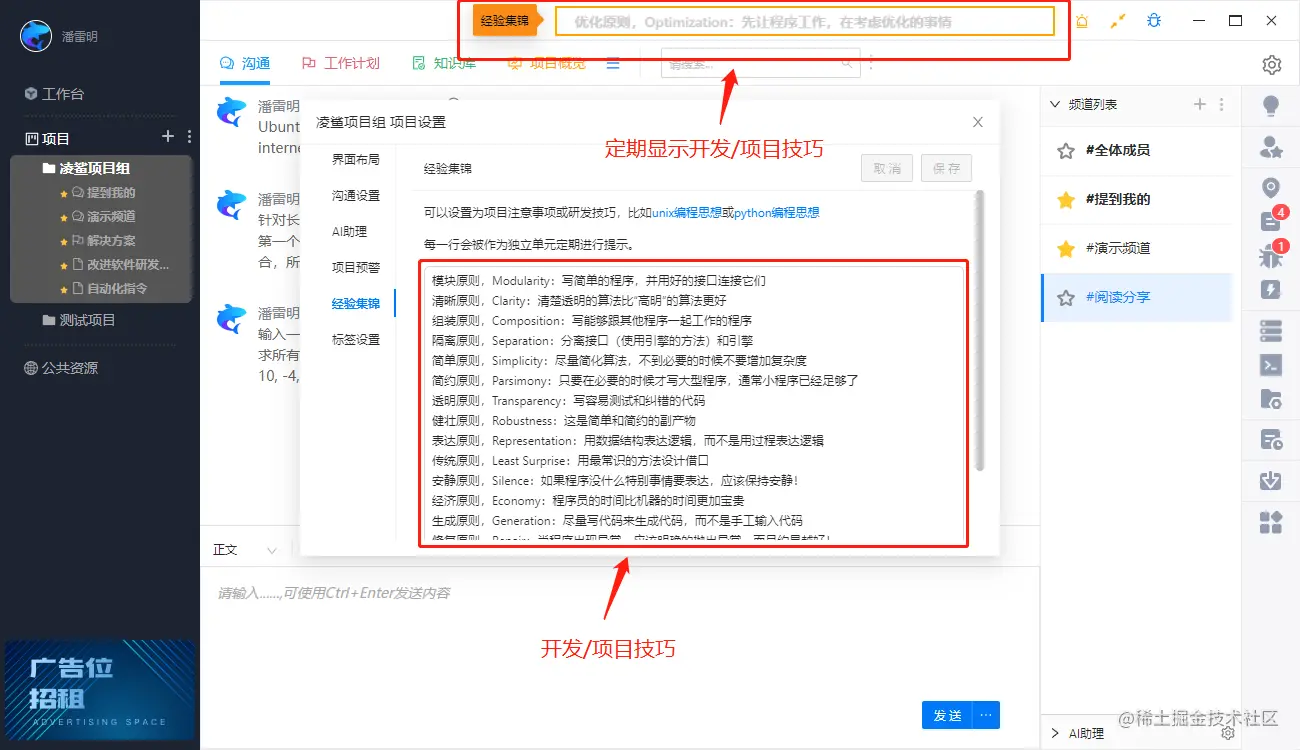Screen dimensions: 1300x750
Task: Click the orange 经验集锦 tag in title bar
Action: (505, 21)
